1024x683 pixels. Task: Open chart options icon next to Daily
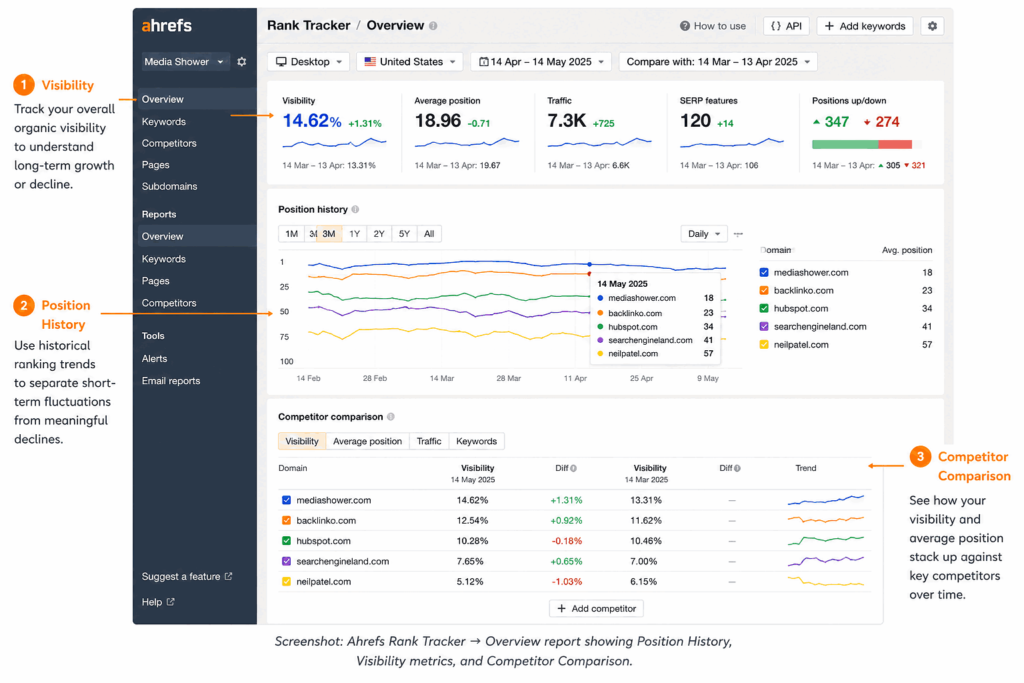(738, 234)
